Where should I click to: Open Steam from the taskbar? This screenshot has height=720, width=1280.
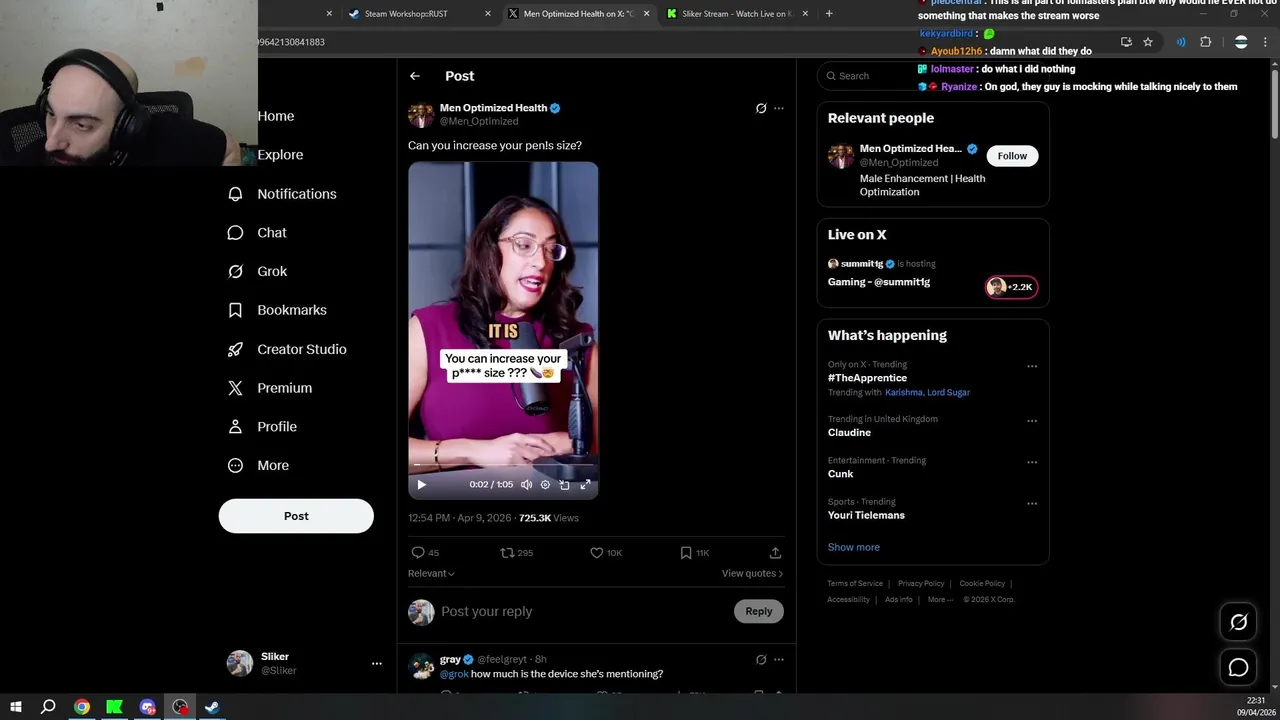[212, 707]
